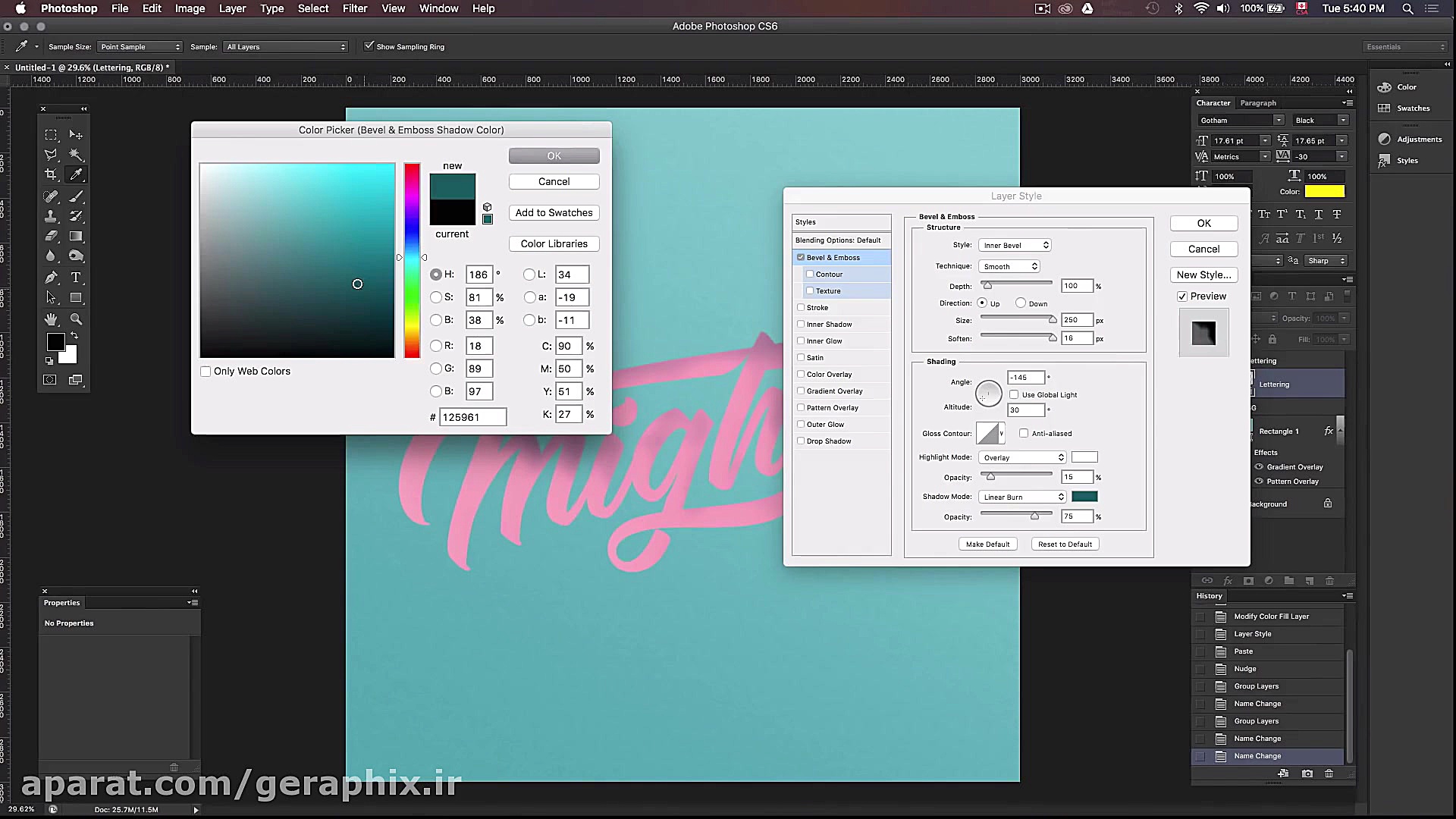
Task: Click Add to Swatches button
Action: click(x=554, y=213)
